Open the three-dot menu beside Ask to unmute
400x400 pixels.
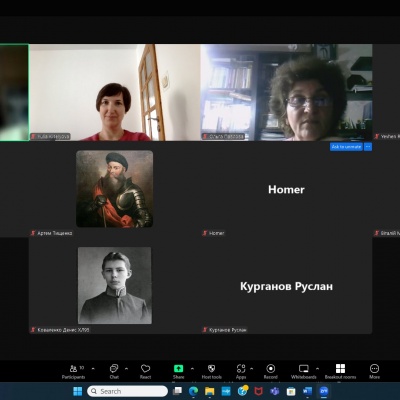point(368,147)
